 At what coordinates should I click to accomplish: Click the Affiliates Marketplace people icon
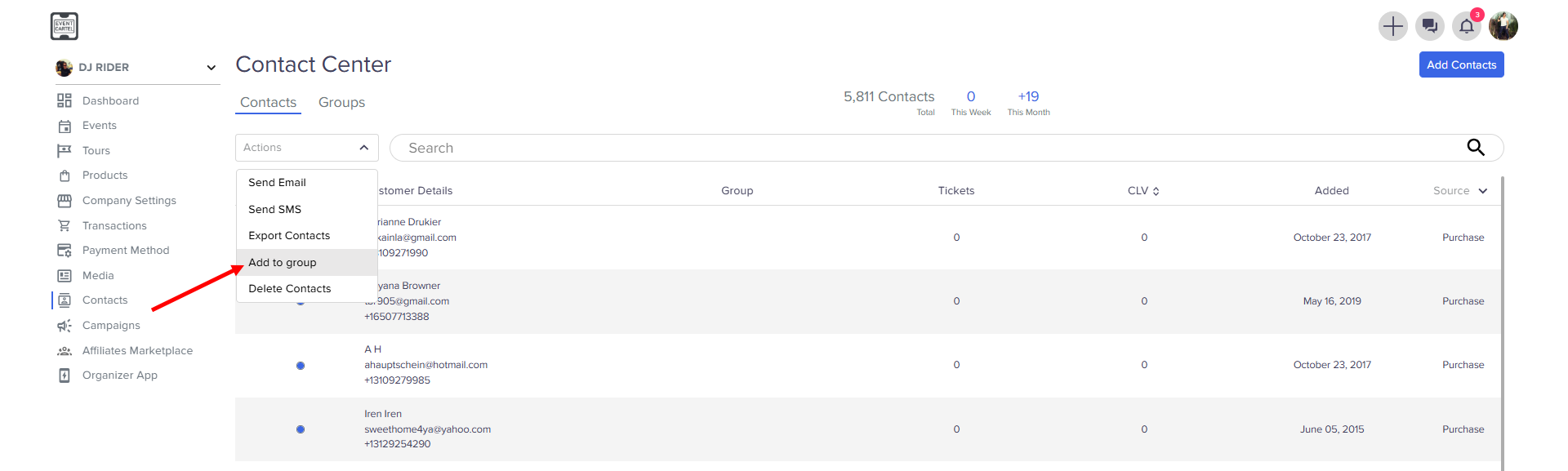(65, 351)
